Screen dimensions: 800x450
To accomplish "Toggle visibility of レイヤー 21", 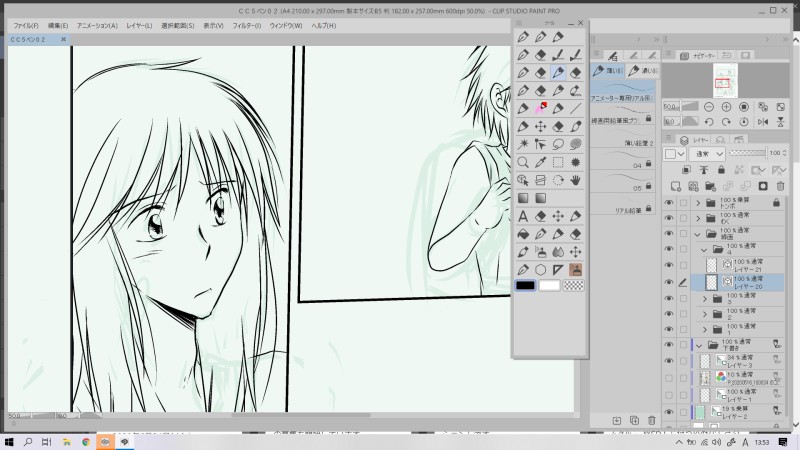I will (x=668, y=265).
